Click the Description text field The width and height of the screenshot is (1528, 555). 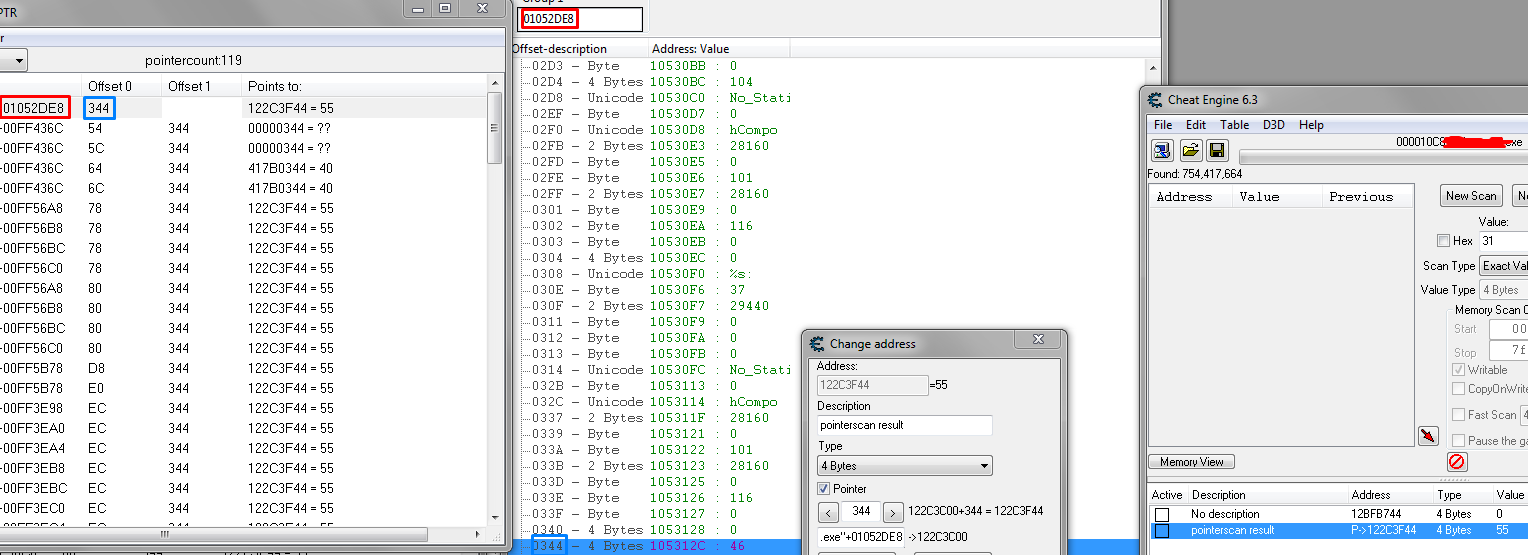click(904, 425)
